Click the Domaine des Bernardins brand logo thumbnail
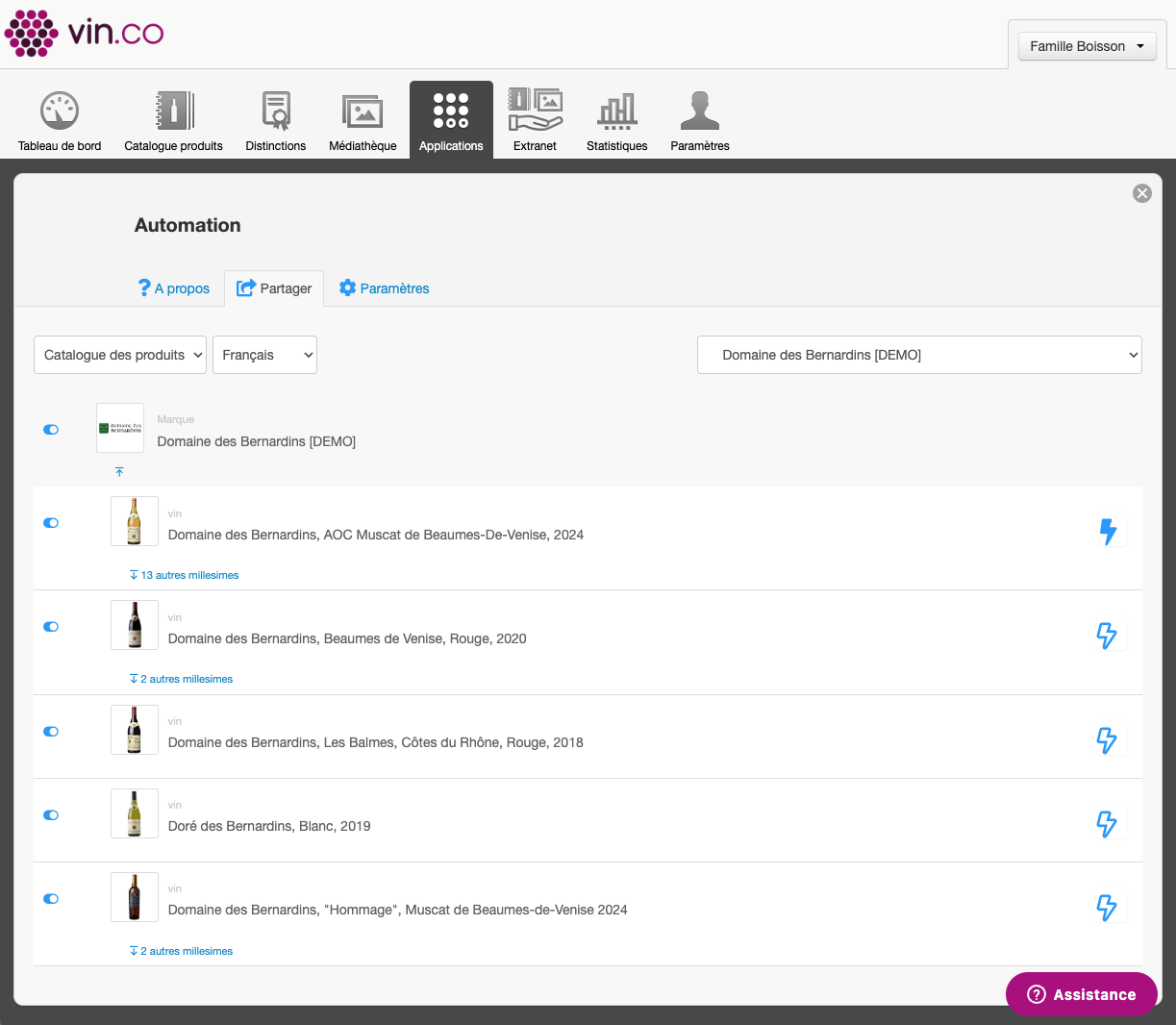1176x1025 pixels. [x=120, y=428]
